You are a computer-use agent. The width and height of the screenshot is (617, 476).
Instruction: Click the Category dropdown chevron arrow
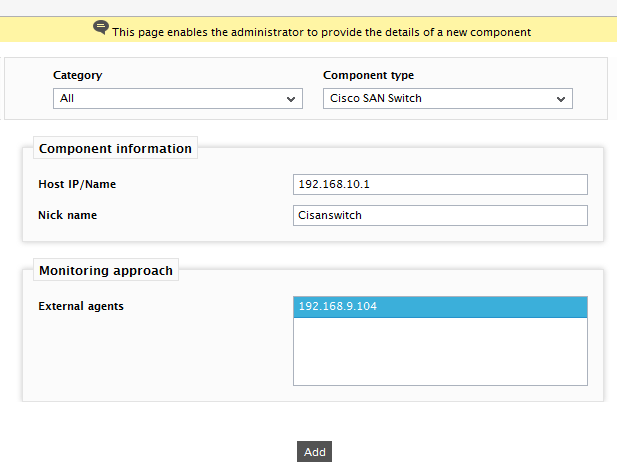(291, 99)
